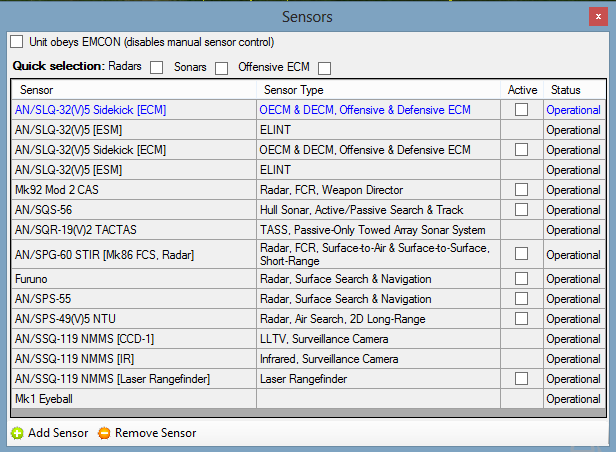Turn on the Furuno radar Active checkbox

pos(521,279)
